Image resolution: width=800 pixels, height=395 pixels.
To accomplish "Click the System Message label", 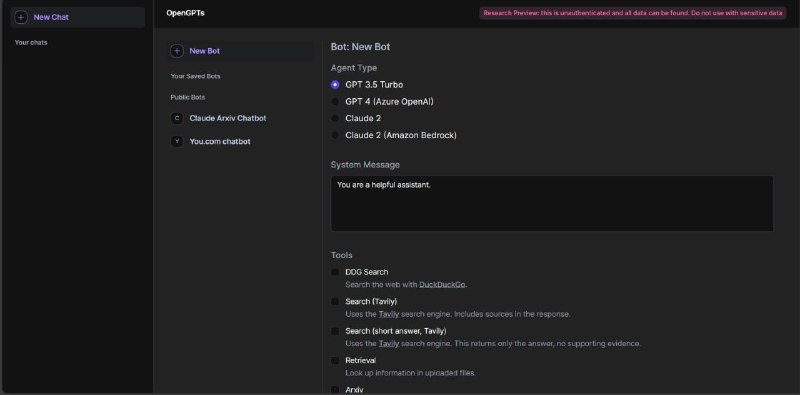I will [x=365, y=165].
